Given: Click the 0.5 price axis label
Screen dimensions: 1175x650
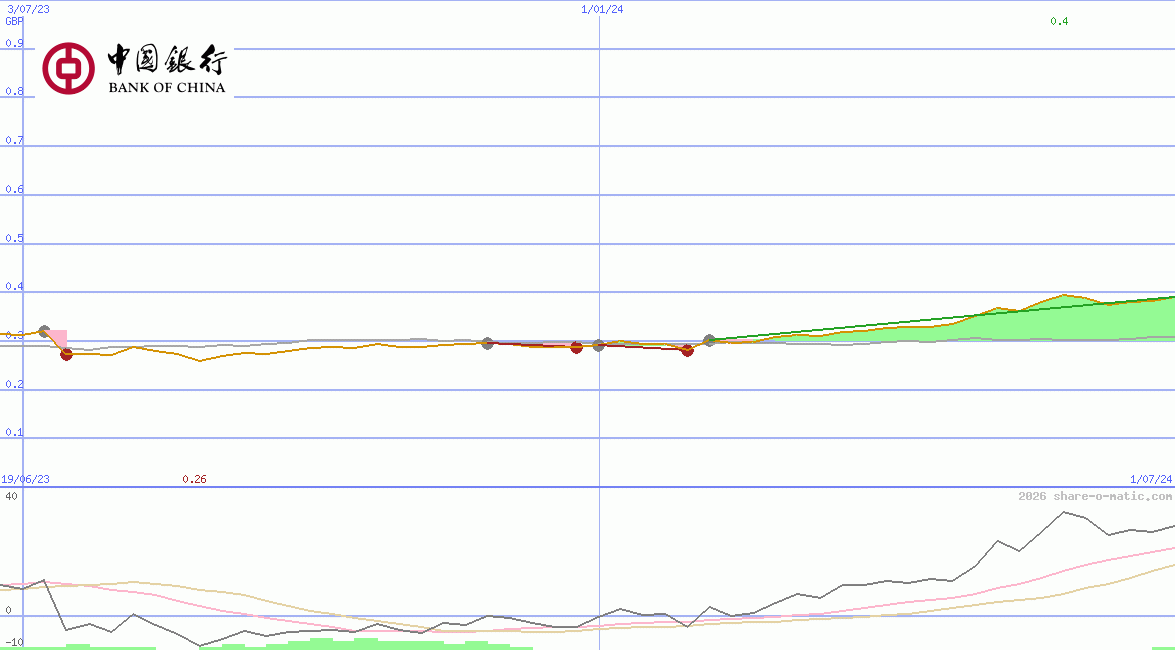Looking at the screenshot, I should (14, 238).
